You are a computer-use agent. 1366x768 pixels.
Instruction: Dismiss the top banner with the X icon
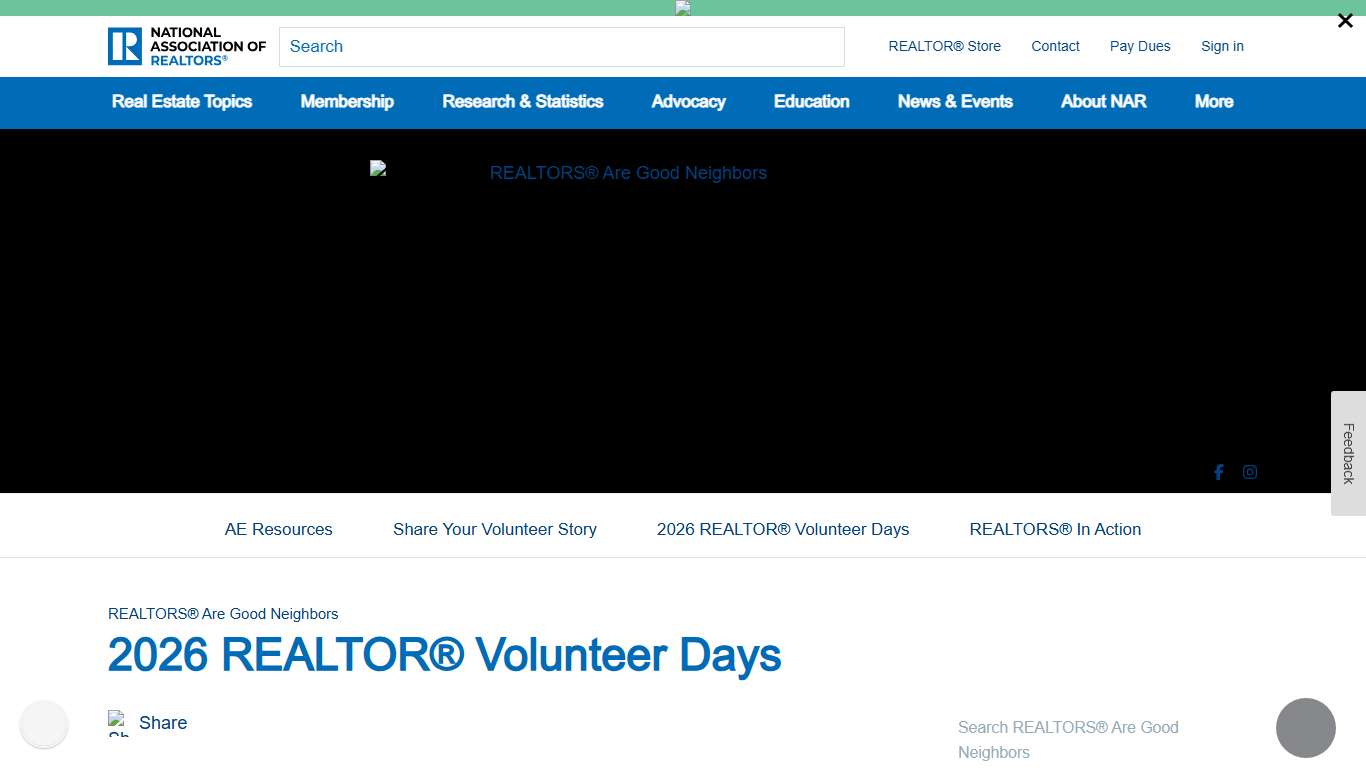(x=1345, y=20)
